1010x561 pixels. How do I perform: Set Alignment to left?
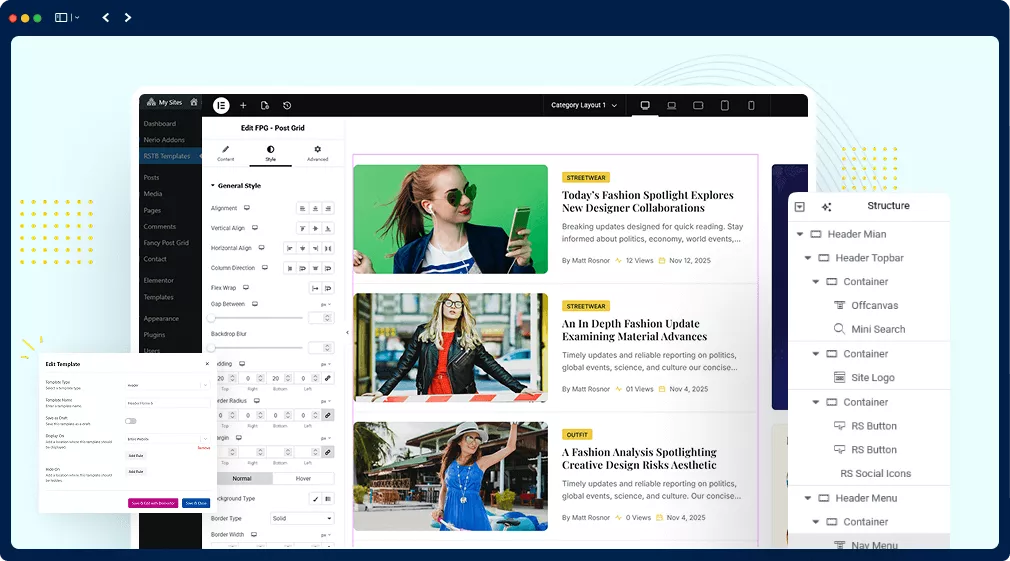[x=302, y=209]
